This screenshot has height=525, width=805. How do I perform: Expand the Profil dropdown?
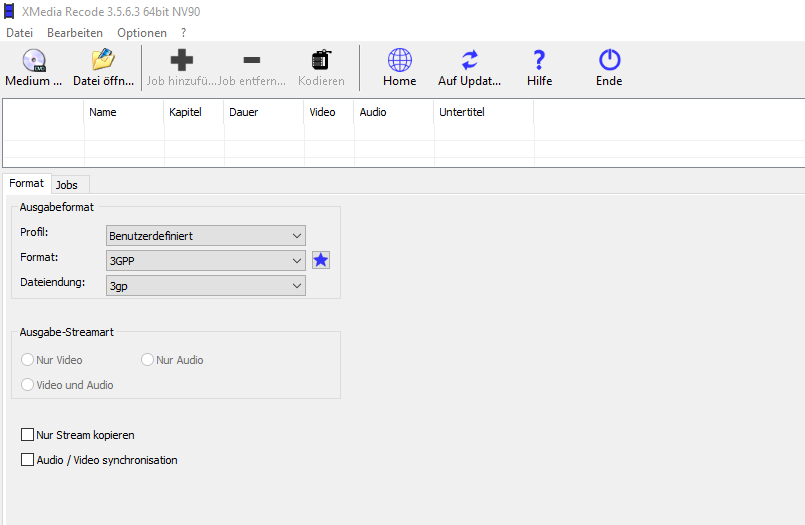[x=206, y=236]
